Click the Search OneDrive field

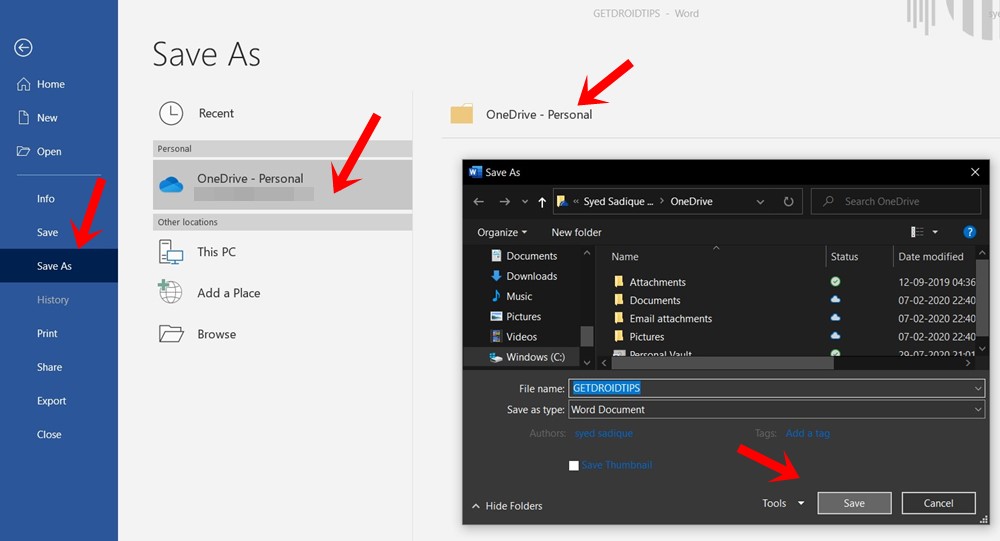click(x=896, y=202)
